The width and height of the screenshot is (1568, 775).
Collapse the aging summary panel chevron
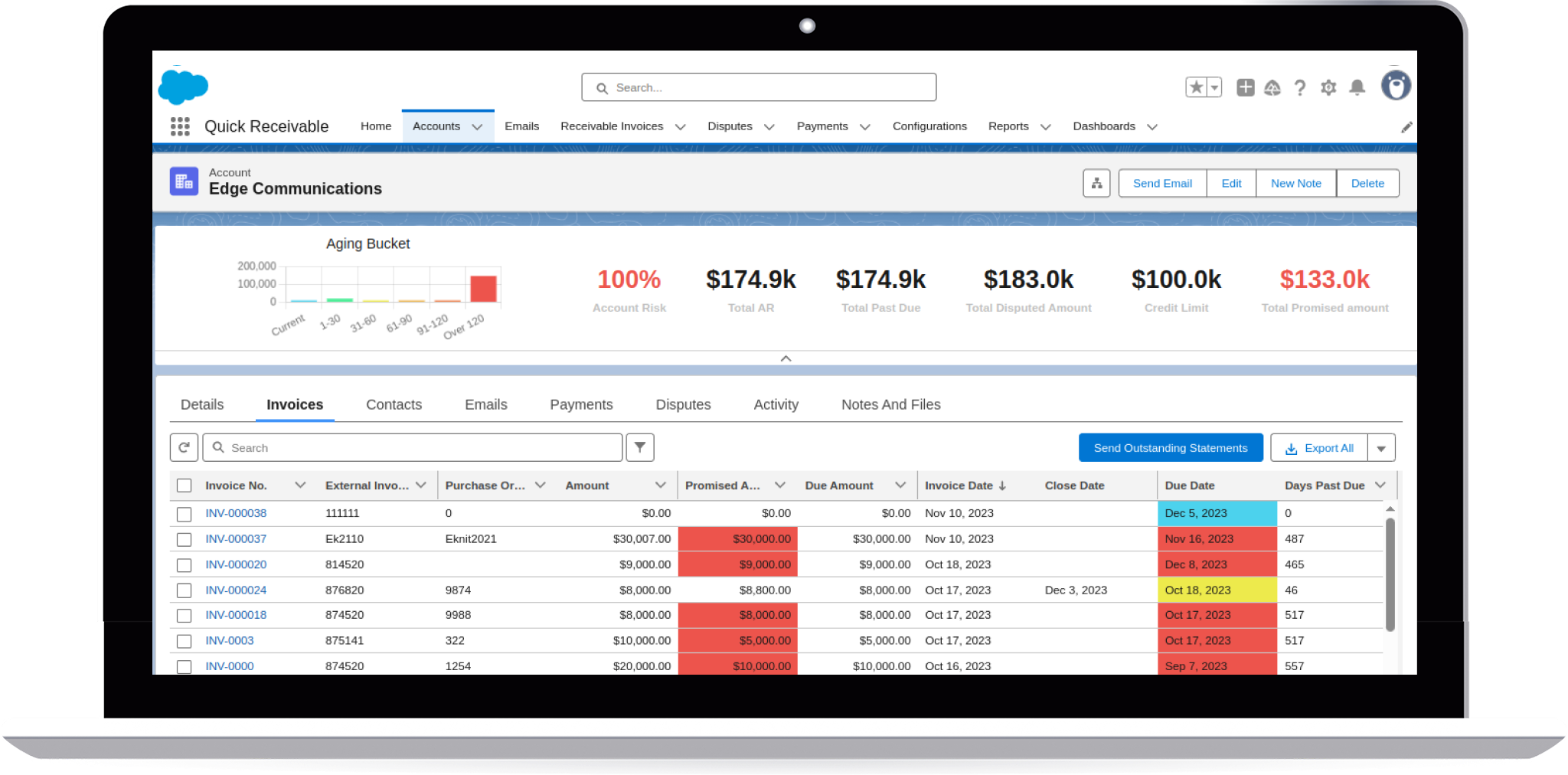[x=786, y=358]
